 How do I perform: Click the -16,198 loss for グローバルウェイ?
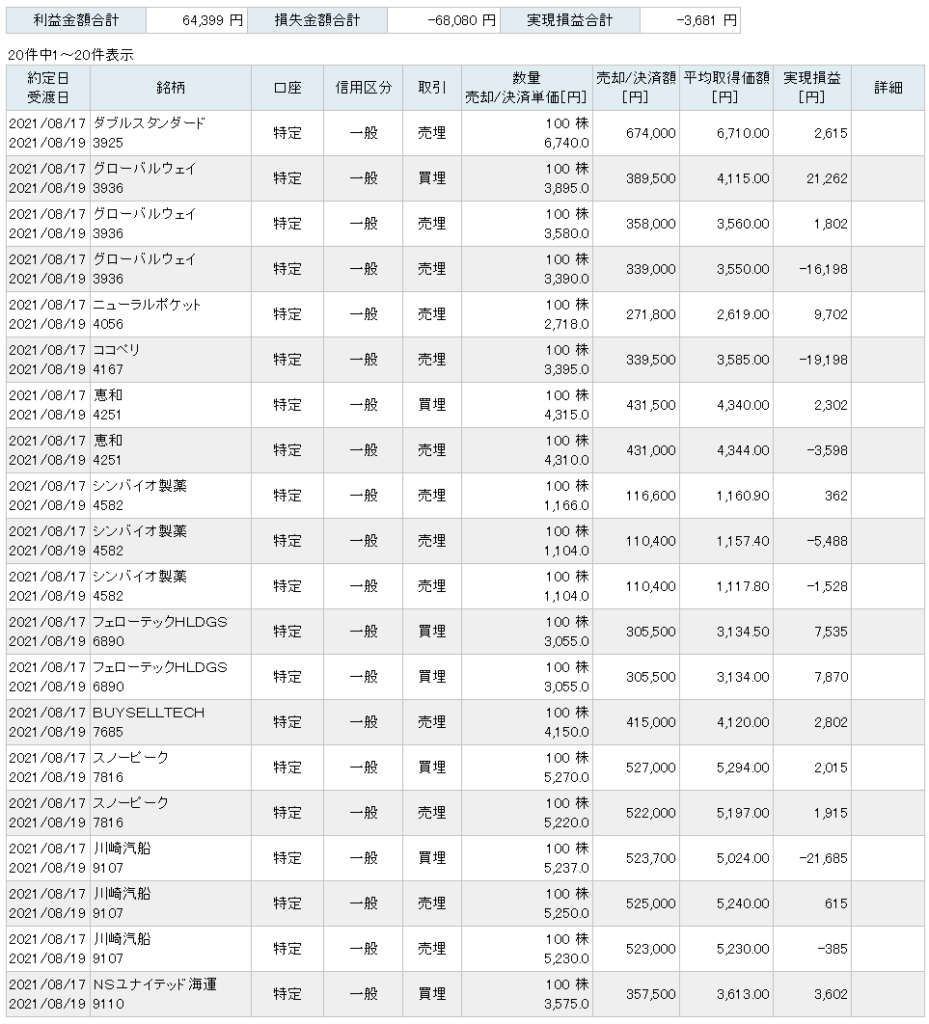pyautogui.click(x=823, y=269)
